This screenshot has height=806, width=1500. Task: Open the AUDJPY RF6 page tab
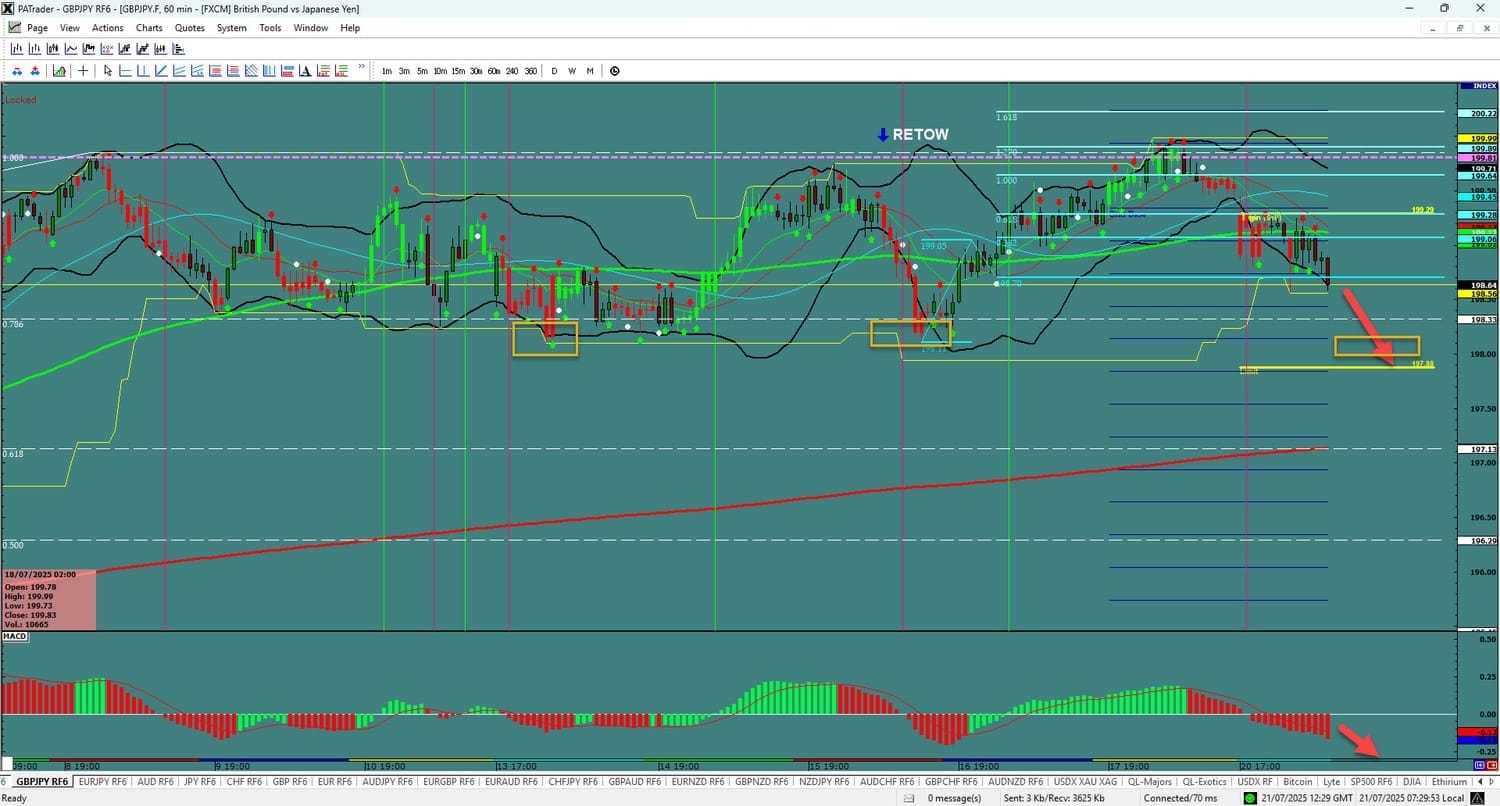[387, 782]
